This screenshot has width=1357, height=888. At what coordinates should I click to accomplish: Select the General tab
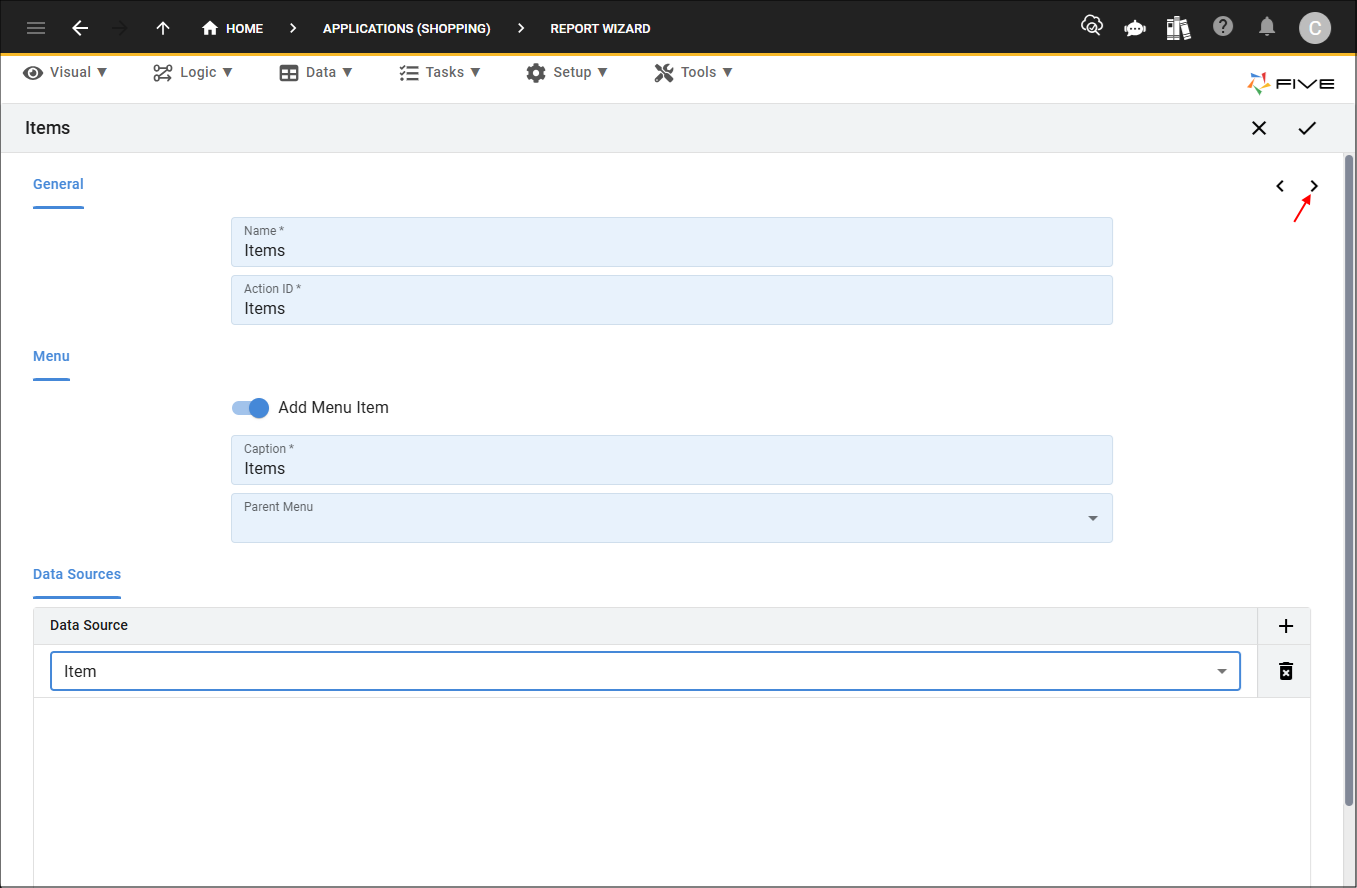click(58, 185)
